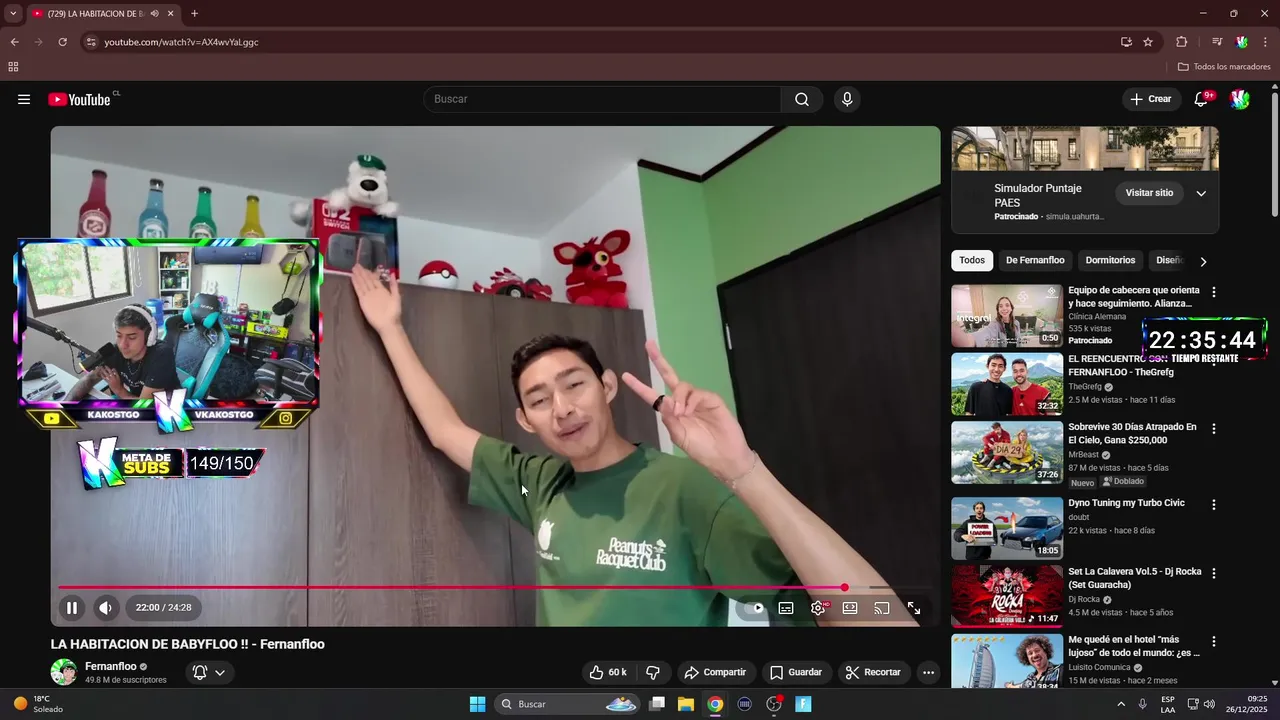This screenshot has width=1280, height=720.
Task: Select the partially visible Diseño chip
Action: pos(1169,260)
